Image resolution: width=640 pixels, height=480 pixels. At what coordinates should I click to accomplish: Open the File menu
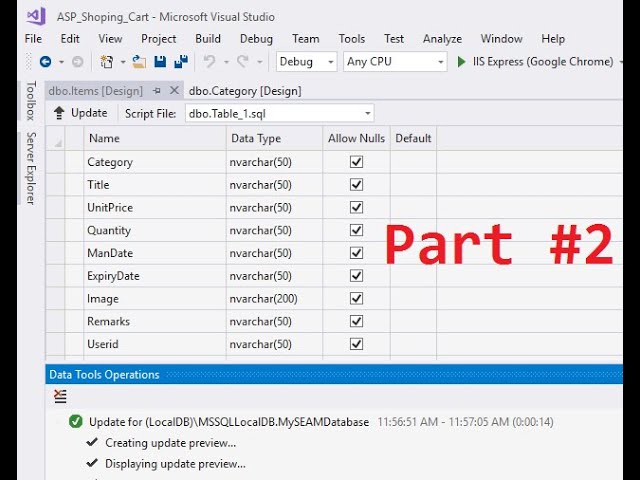33,39
